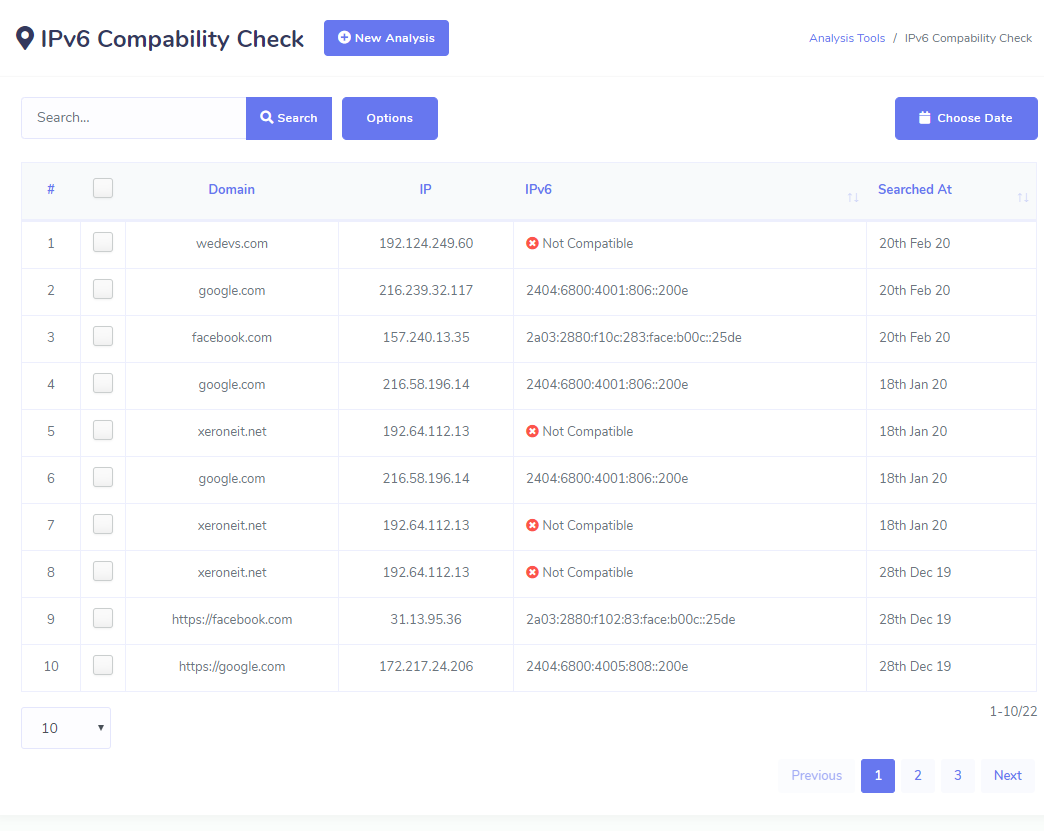Image resolution: width=1044 pixels, height=831 pixels.
Task: Click the red error icon in row 5
Action: pos(532,432)
